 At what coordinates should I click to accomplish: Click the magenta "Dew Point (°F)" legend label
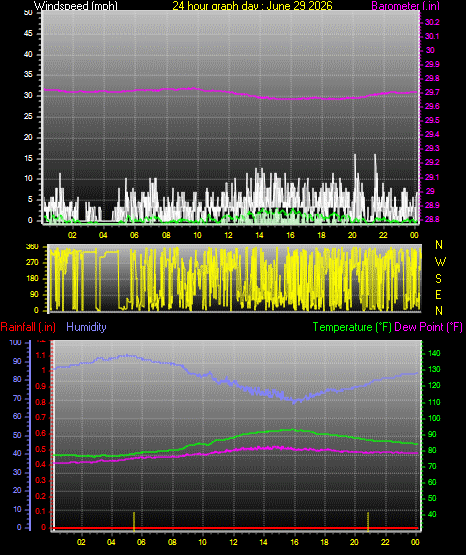428,327
